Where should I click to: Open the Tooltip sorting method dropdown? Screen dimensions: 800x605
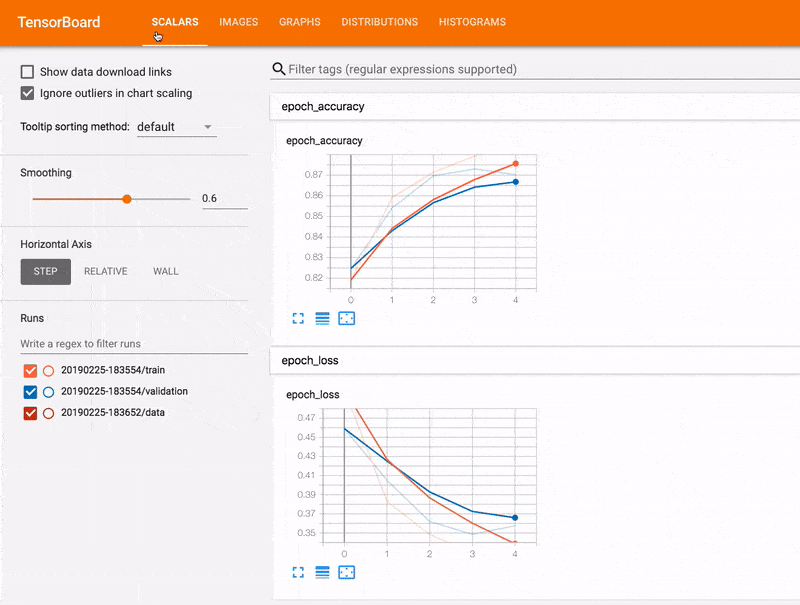176,127
